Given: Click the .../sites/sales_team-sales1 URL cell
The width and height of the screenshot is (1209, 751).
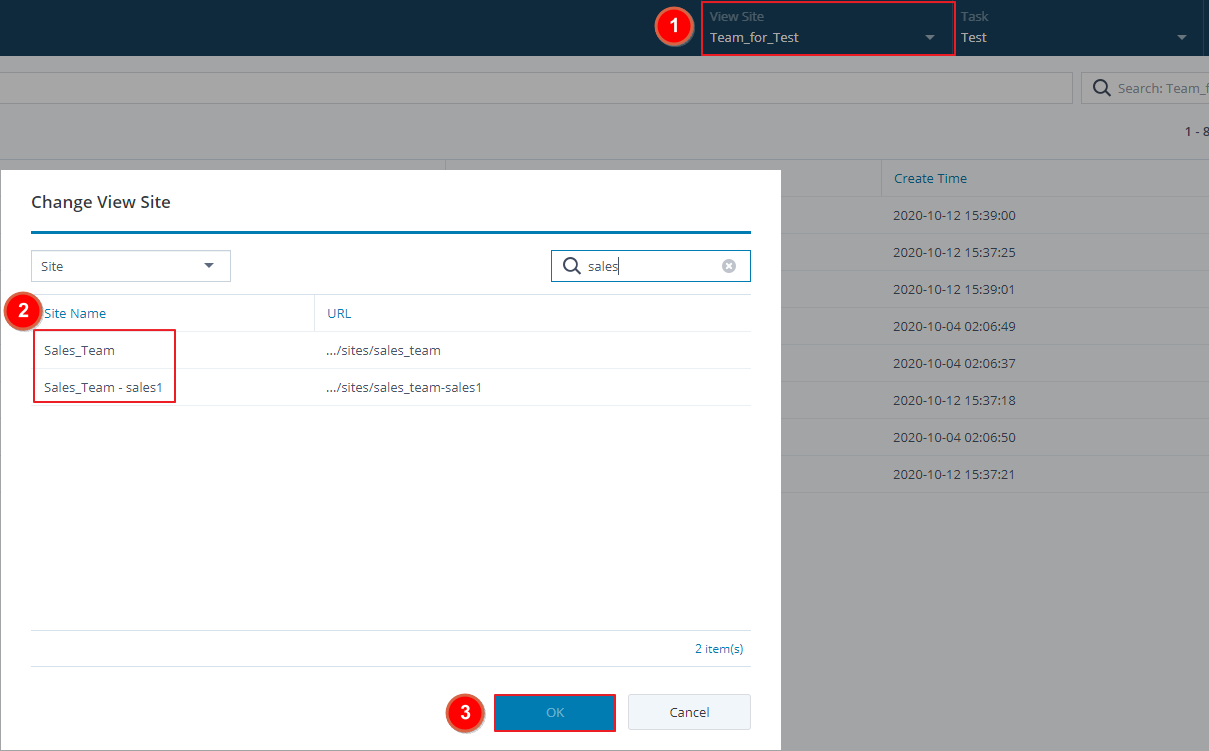Looking at the screenshot, I should 404,387.
